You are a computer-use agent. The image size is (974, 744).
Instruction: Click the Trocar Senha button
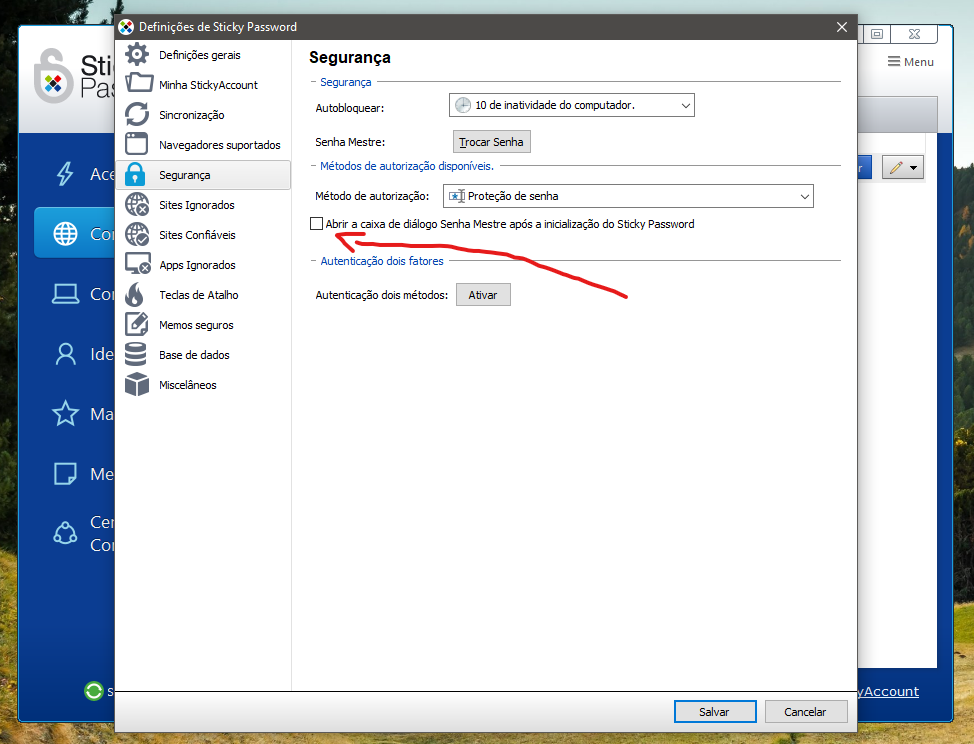click(x=491, y=142)
